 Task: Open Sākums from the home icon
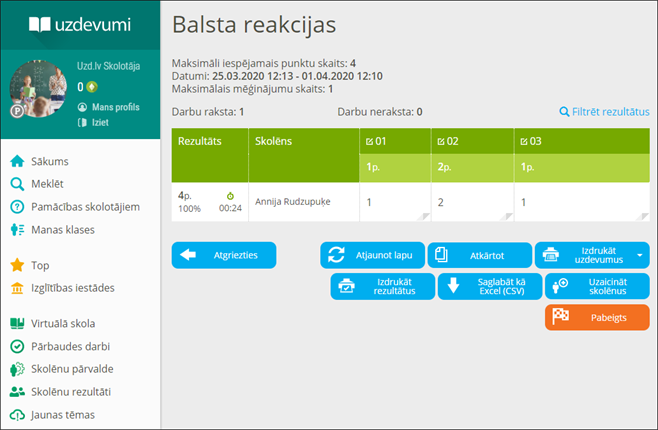pos(17,161)
